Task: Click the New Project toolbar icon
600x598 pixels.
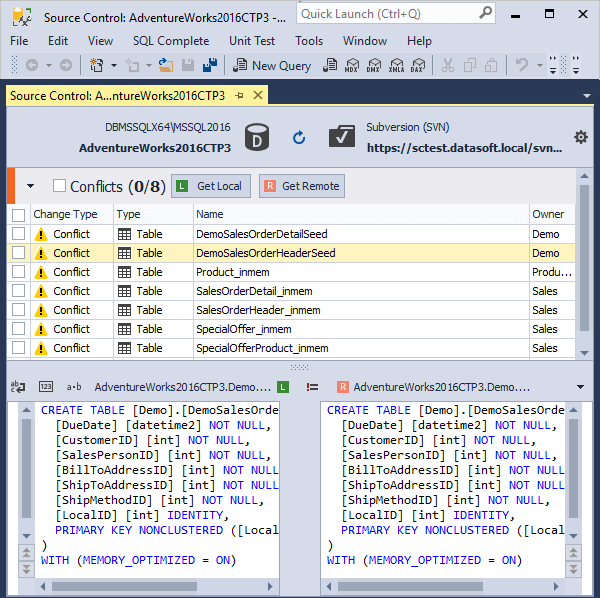Action: [96, 65]
